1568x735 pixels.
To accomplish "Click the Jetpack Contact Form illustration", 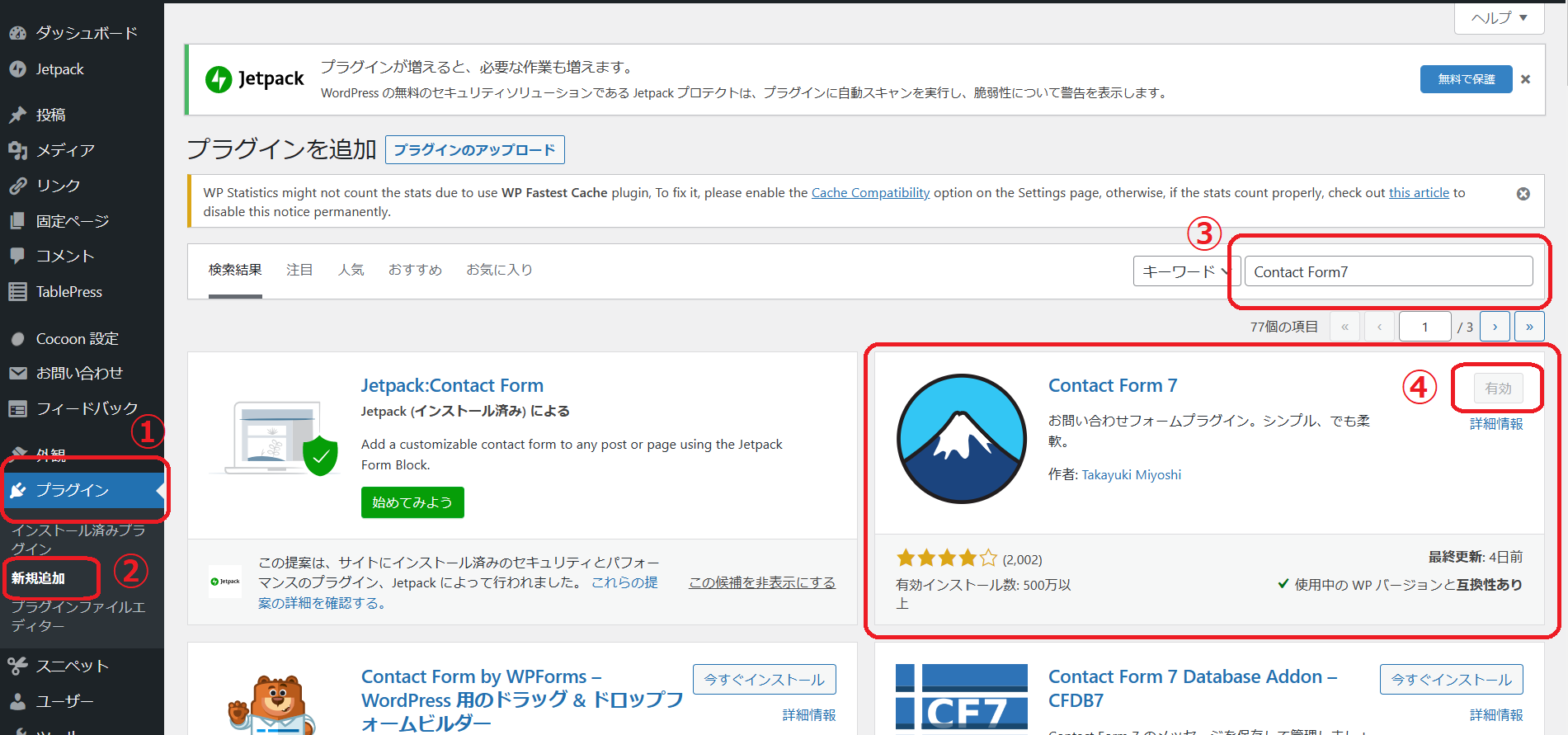I will 275,439.
